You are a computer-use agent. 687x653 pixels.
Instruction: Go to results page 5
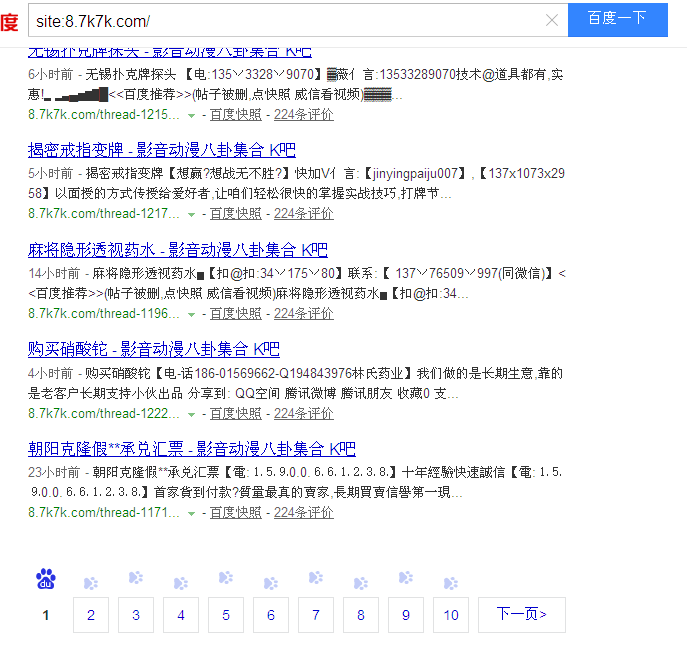226,614
